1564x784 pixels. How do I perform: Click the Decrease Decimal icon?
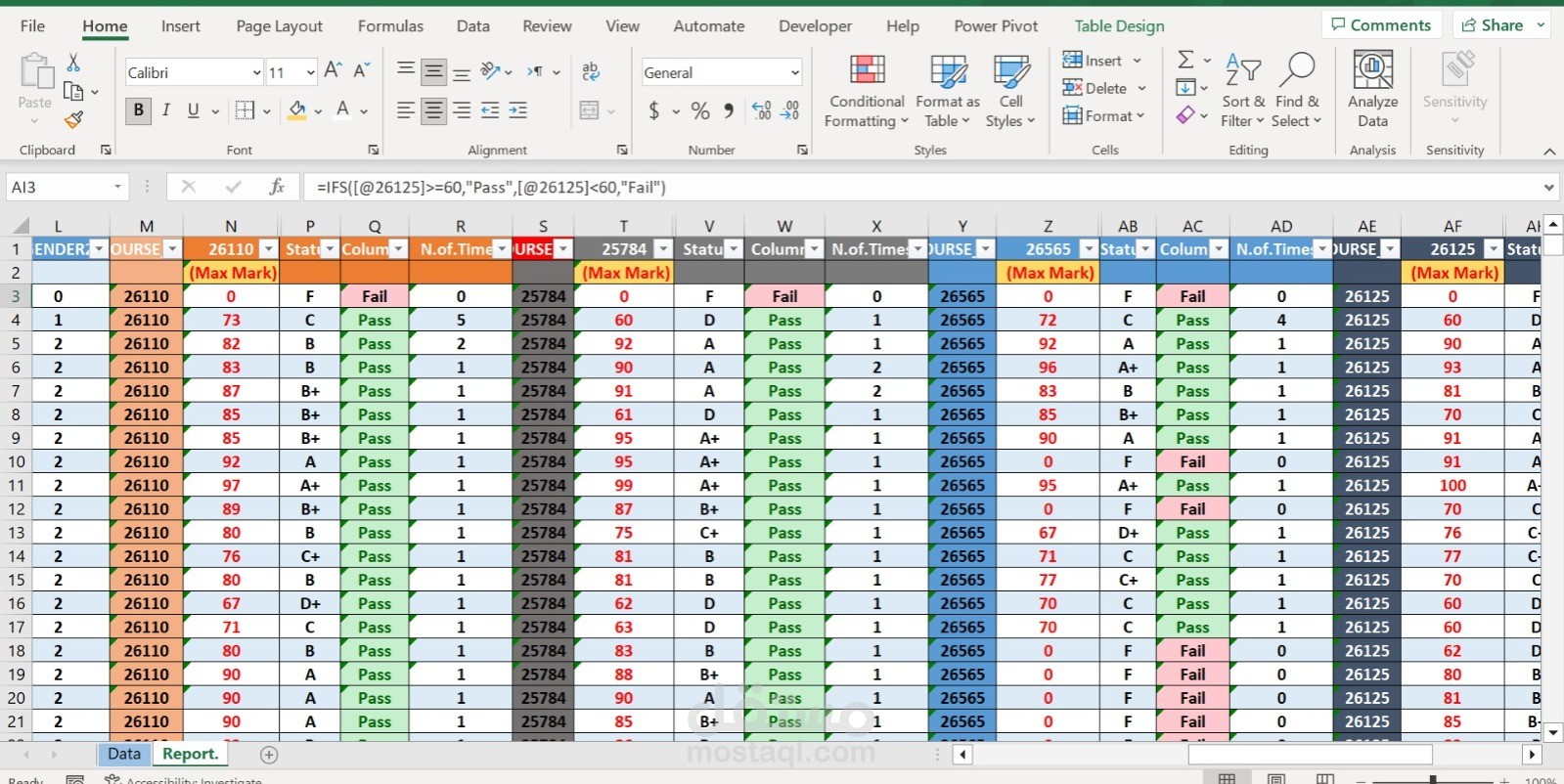pos(789,110)
